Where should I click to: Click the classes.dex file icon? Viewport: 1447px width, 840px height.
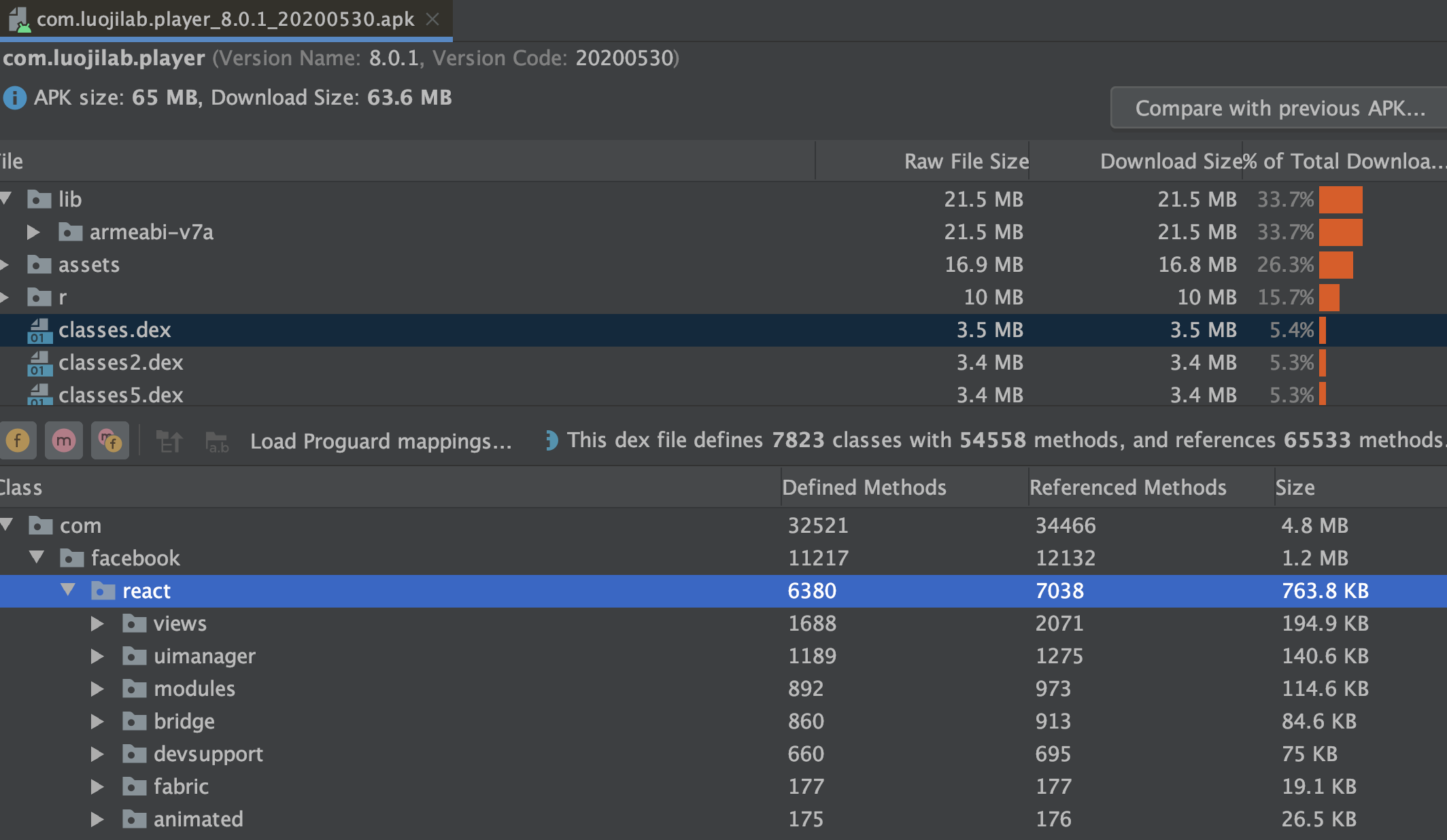click(39, 330)
